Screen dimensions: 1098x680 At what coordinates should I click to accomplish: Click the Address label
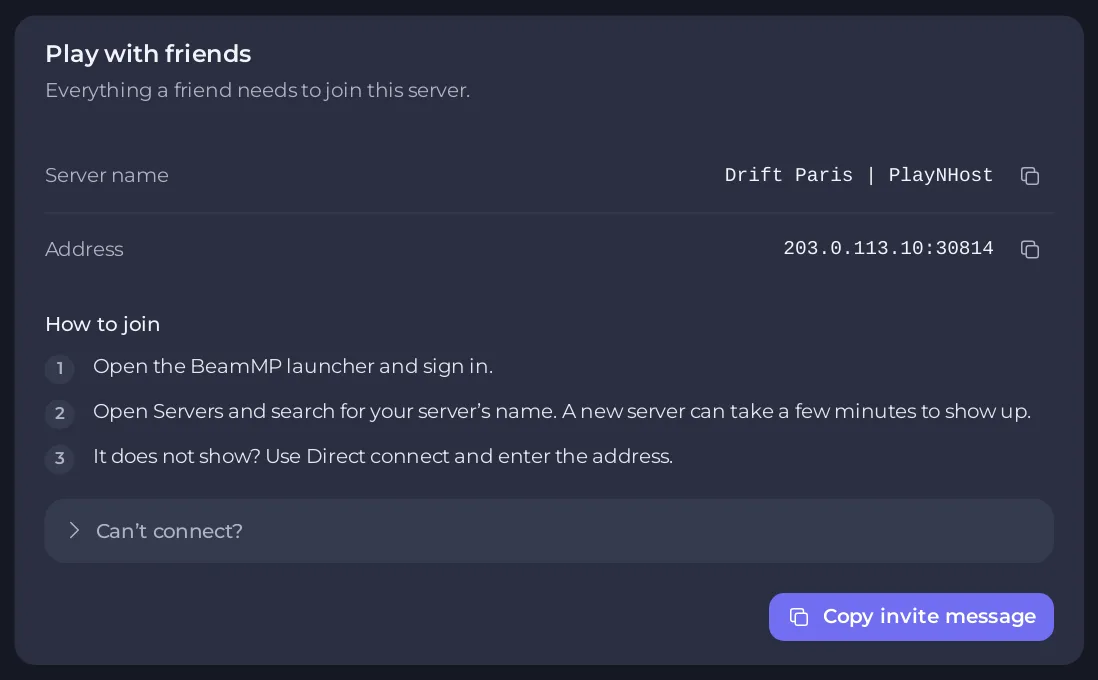pyautogui.click(x=84, y=249)
